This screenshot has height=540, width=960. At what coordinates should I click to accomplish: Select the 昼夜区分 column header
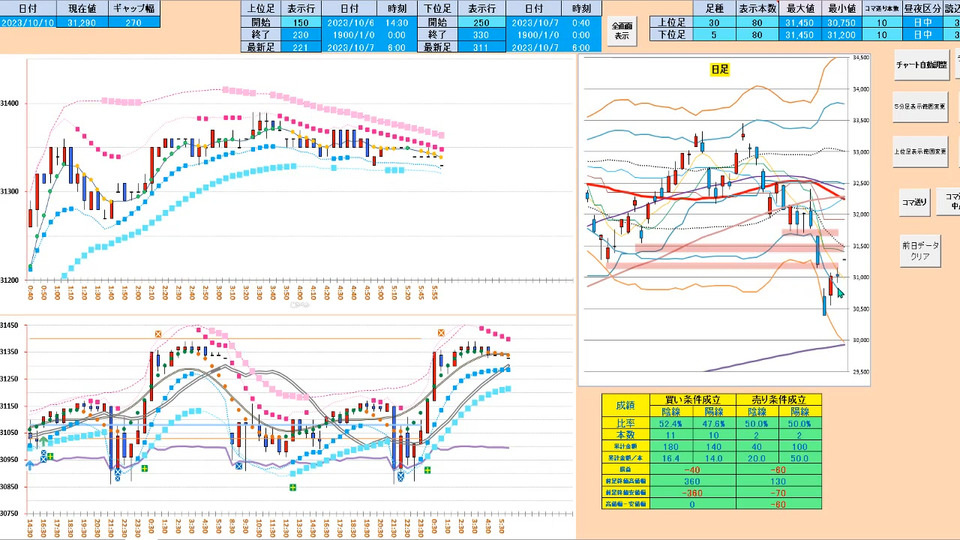(923, 9)
